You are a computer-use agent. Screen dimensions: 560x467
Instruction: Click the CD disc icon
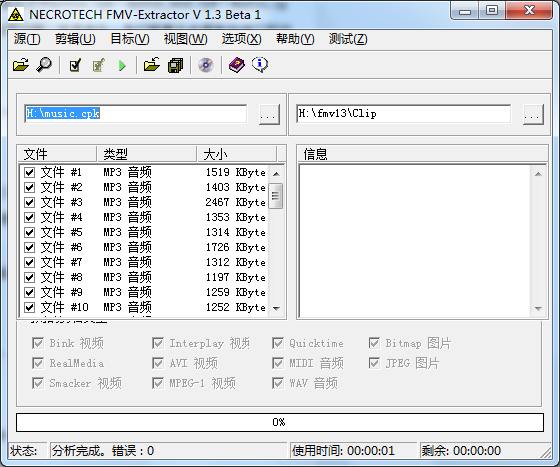(x=206, y=65)
